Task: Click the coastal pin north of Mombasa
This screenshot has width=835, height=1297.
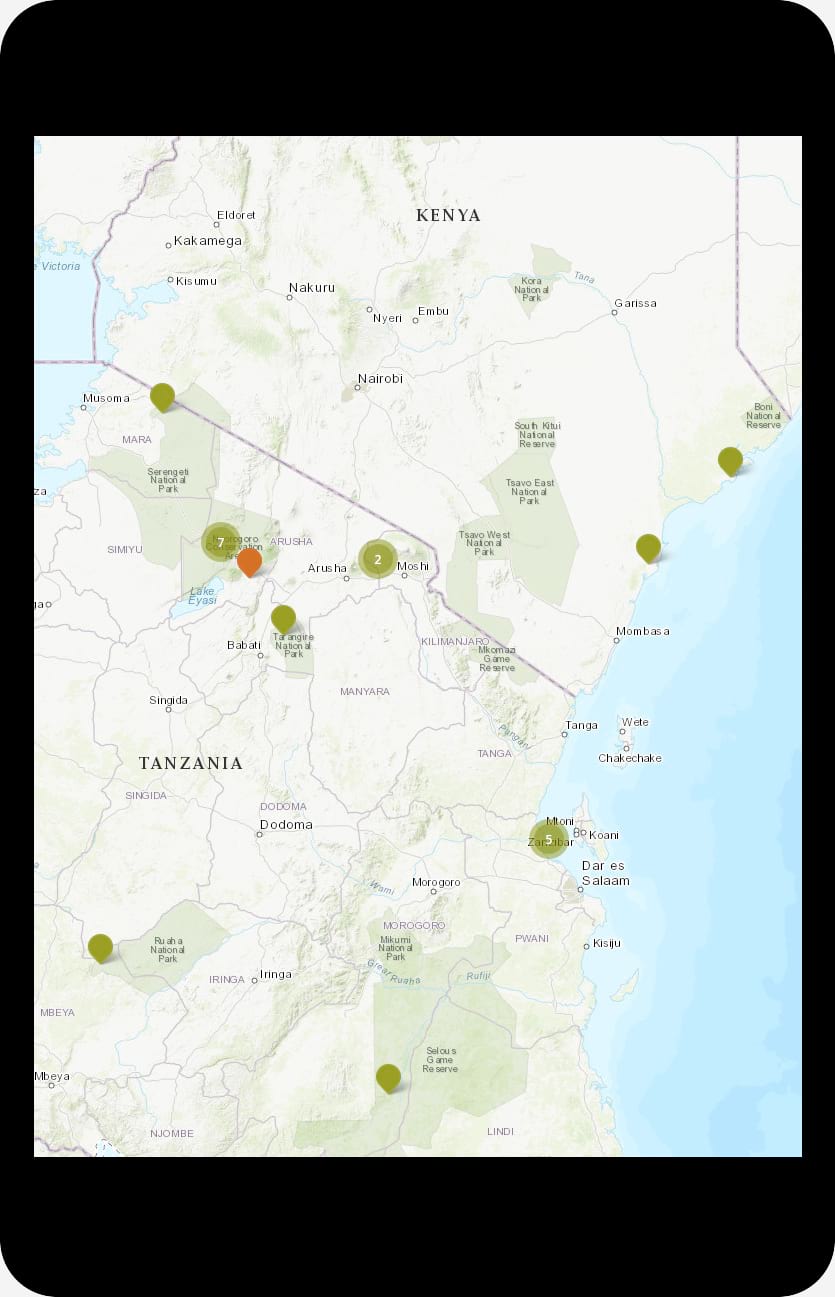Action: pos(648,547)
